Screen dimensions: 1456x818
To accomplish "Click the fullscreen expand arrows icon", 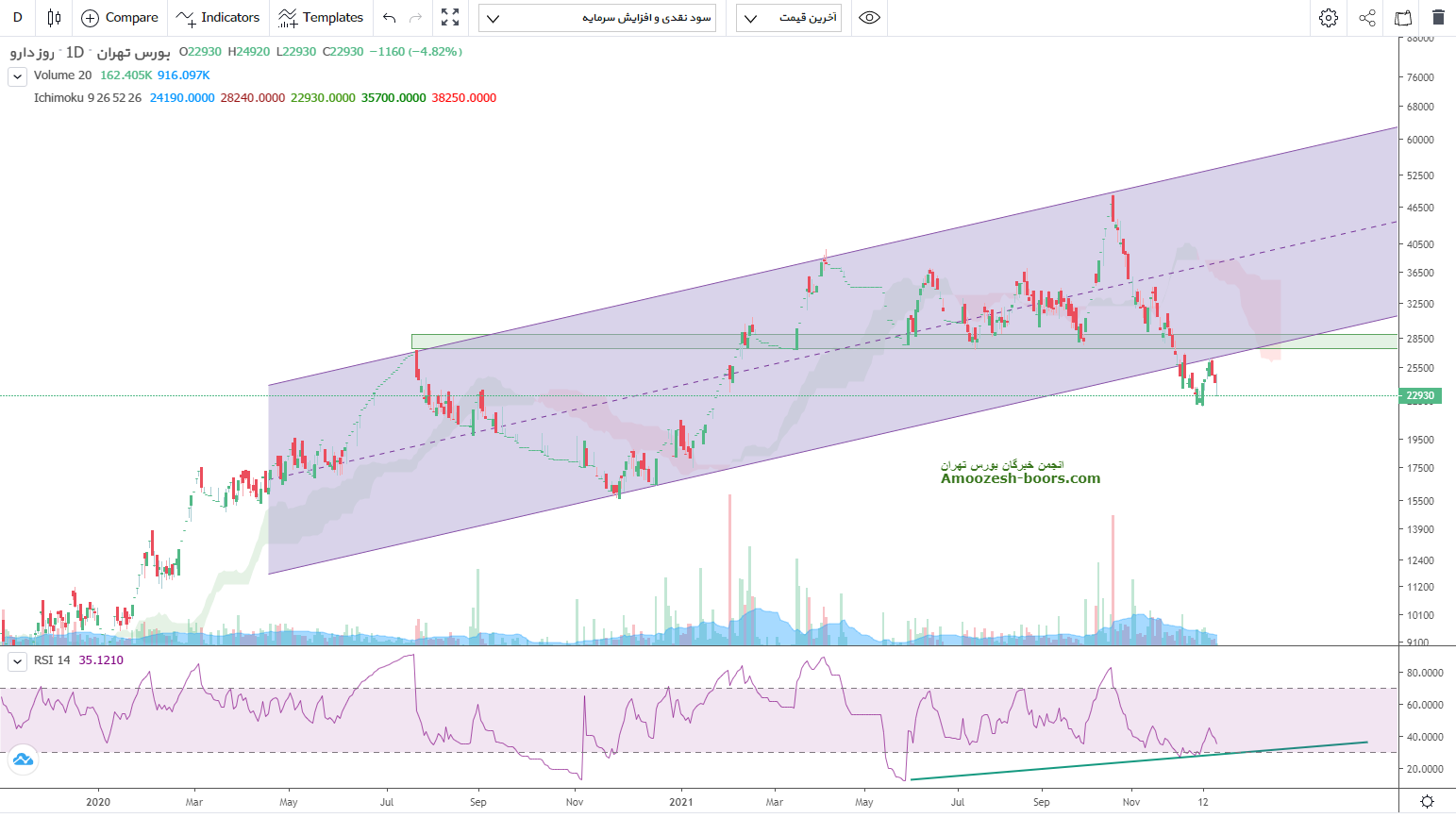I will coord(450,18).
